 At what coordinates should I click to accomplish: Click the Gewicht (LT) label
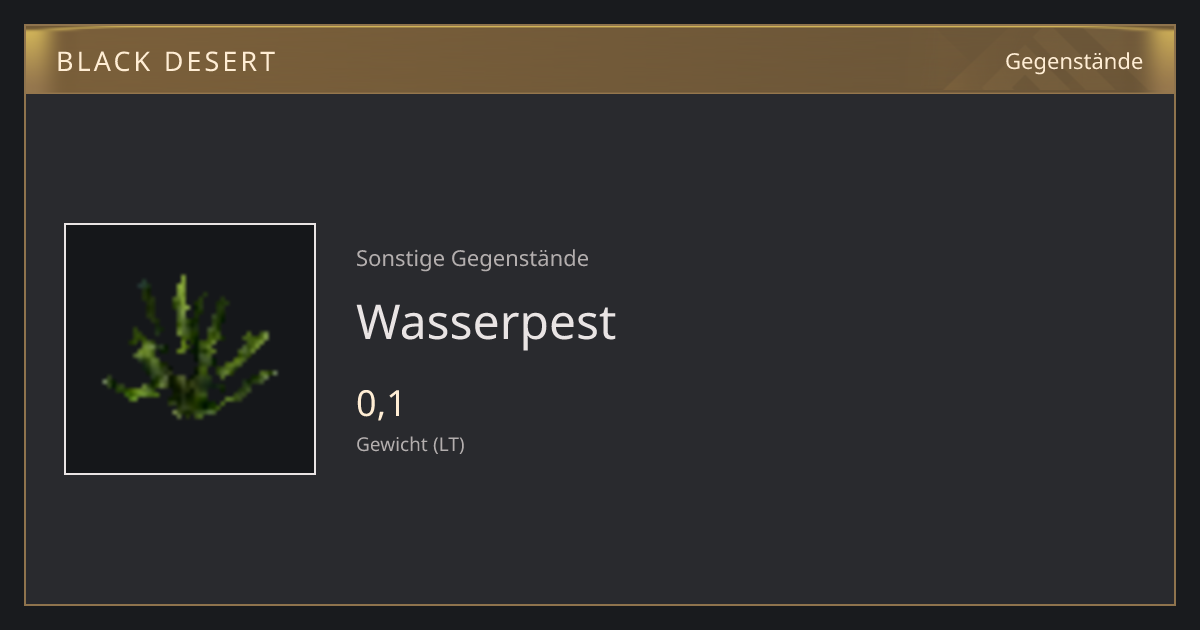click(410, 444)
